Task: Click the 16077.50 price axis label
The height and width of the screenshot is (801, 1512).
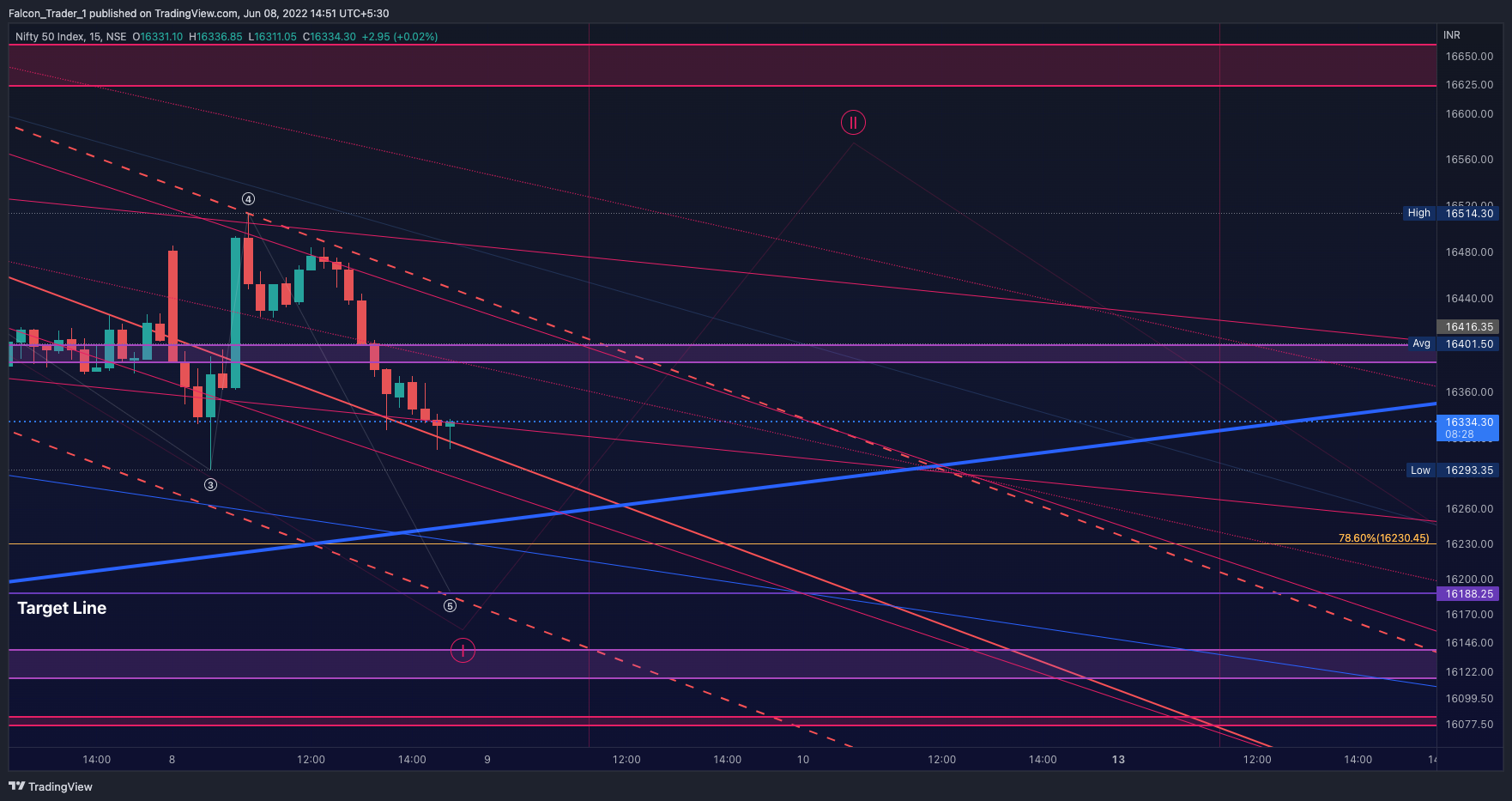Action: click(x=1469, y=725)
